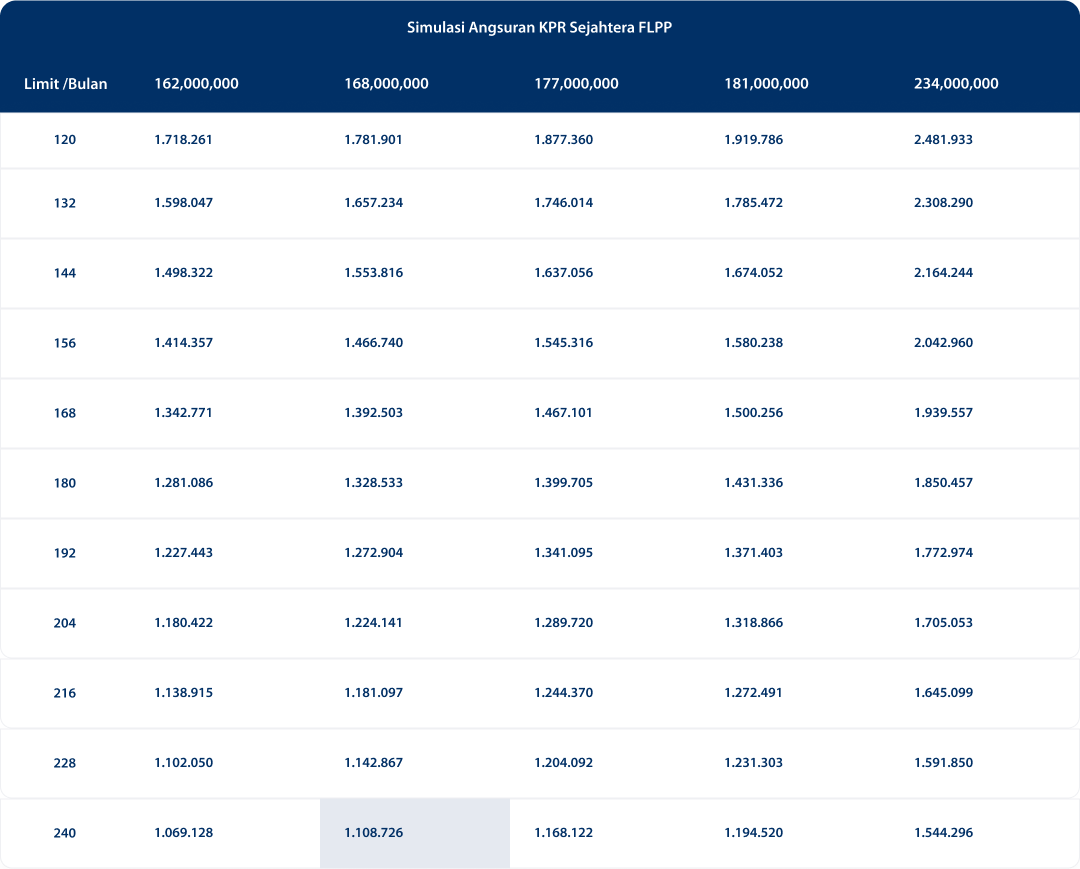Screen dimensions: 1080x869
Task: Click the 144 month row label
Action: (65, 273)
